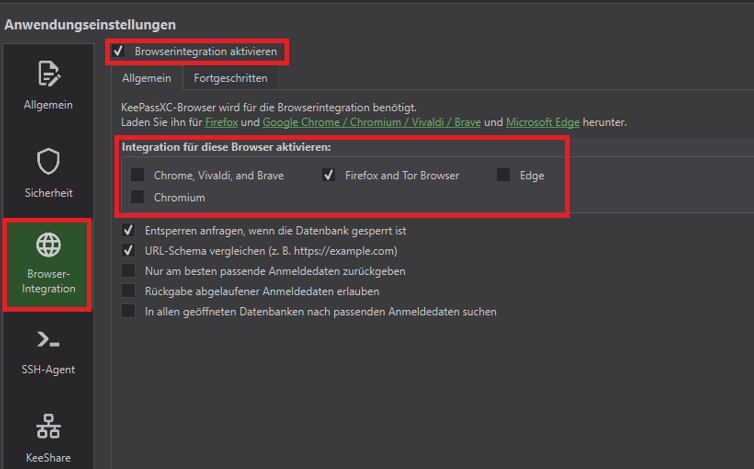Select the KeeShare network icon
Image resolution: width=754 pixels, height=469 pixels.
tap(48, 427)
